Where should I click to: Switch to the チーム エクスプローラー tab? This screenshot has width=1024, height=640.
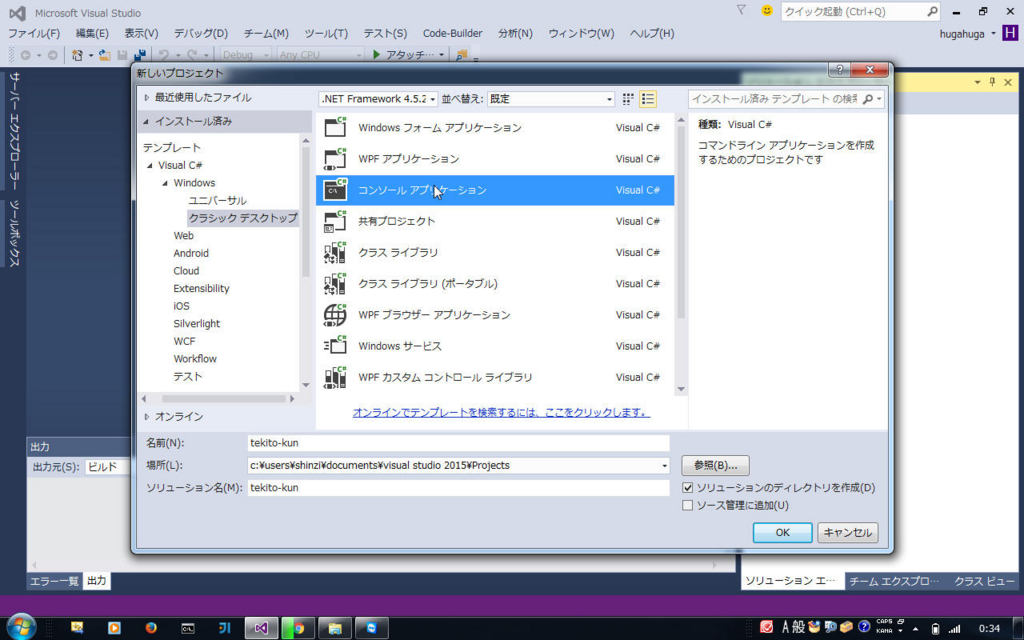tap(894, 581)
